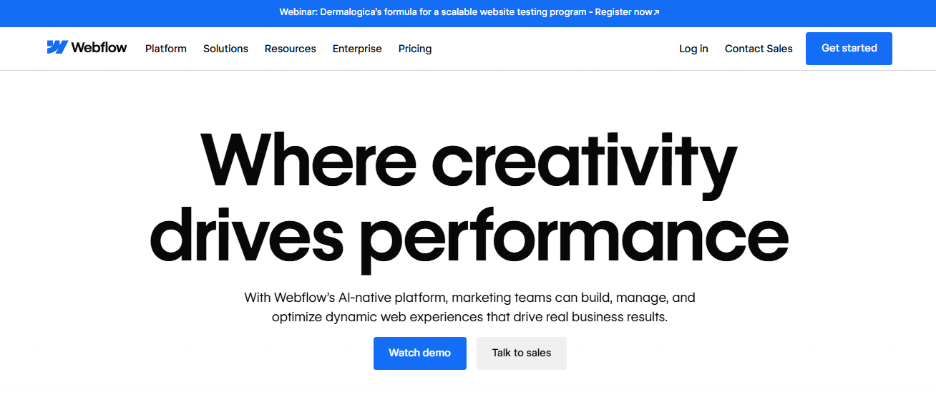Click the "optimize dynamic web experiences" text line
The height and width of the screenshot is (420, 936).
pos(468,317)
